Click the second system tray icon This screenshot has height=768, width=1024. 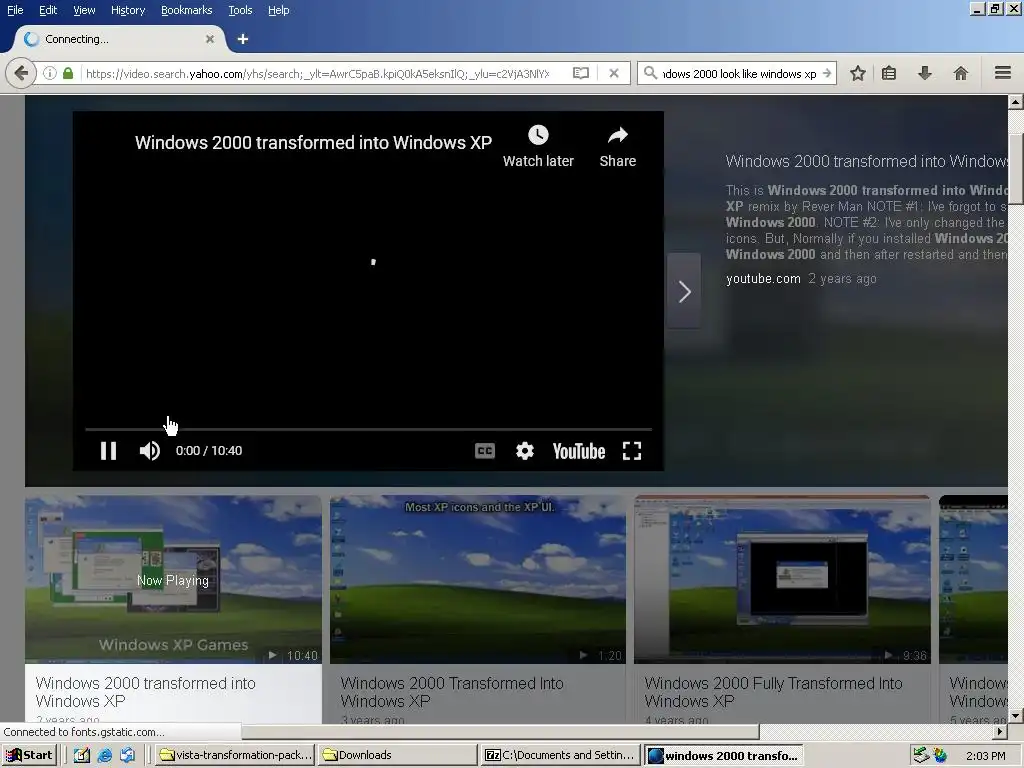coord(940,756)
